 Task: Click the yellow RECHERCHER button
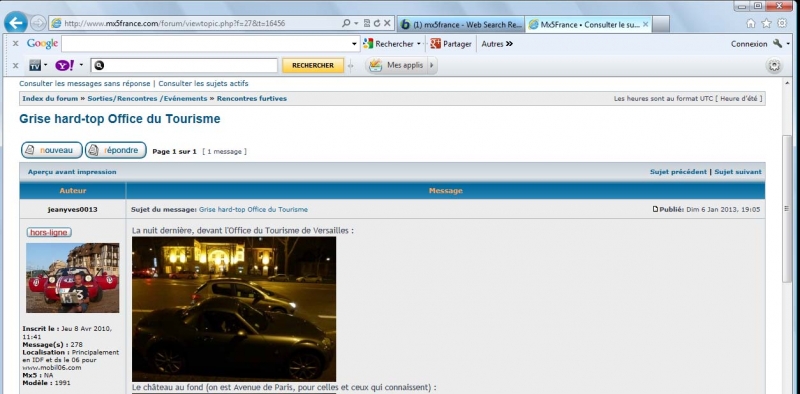pos(313,65)
